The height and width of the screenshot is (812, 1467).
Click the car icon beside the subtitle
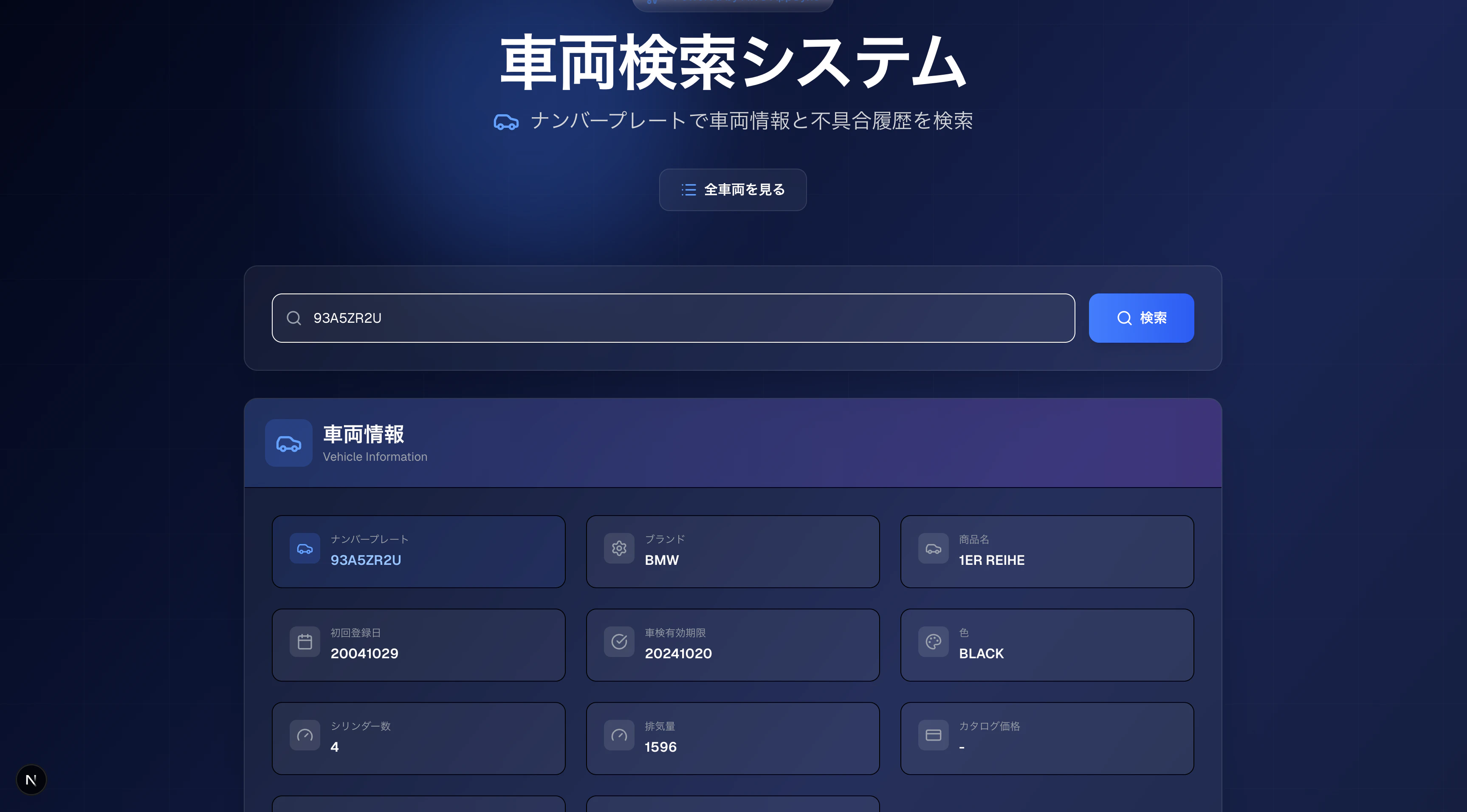506,122
